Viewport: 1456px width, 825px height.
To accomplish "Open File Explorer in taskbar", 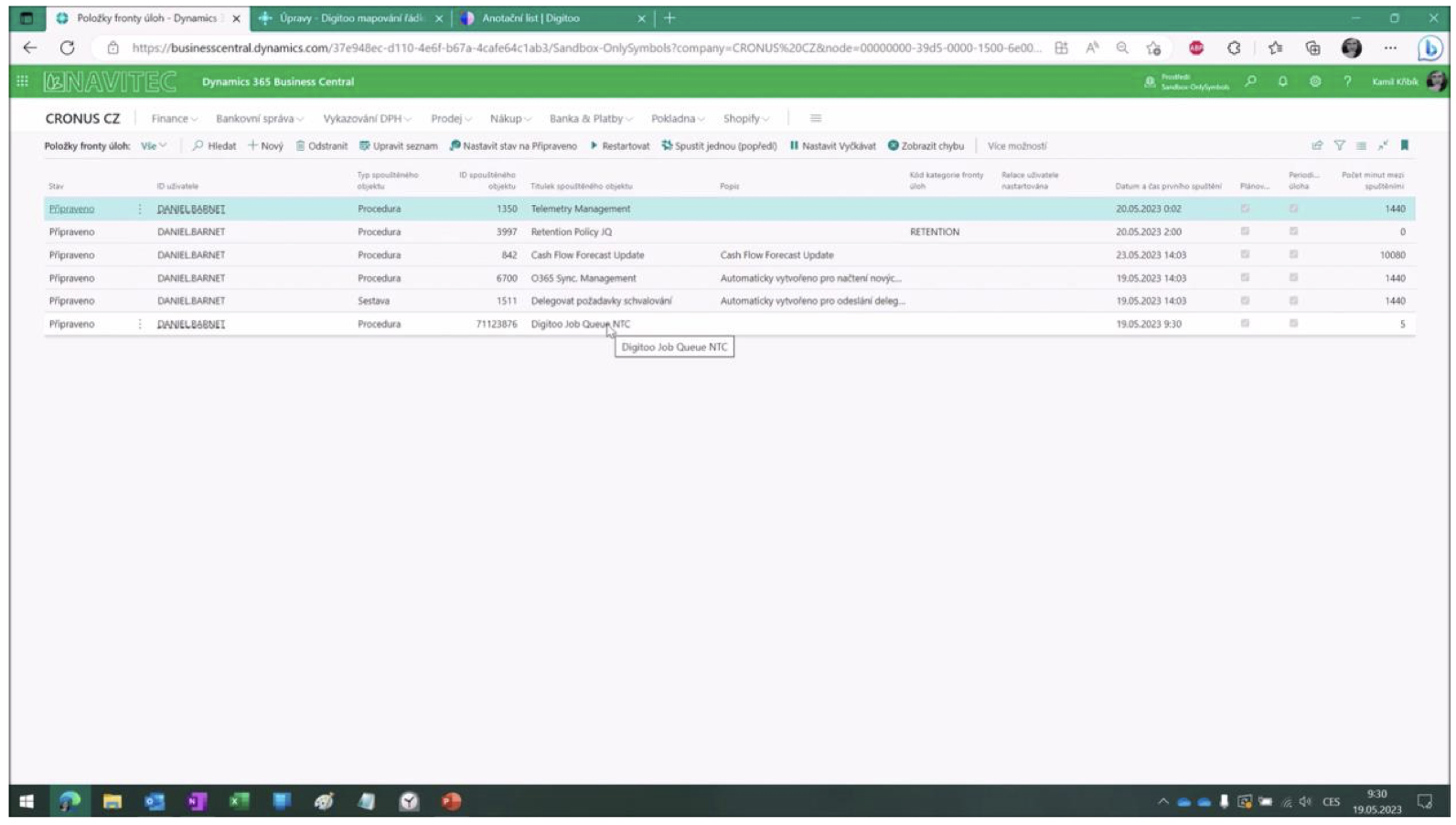I will [112, 801].
